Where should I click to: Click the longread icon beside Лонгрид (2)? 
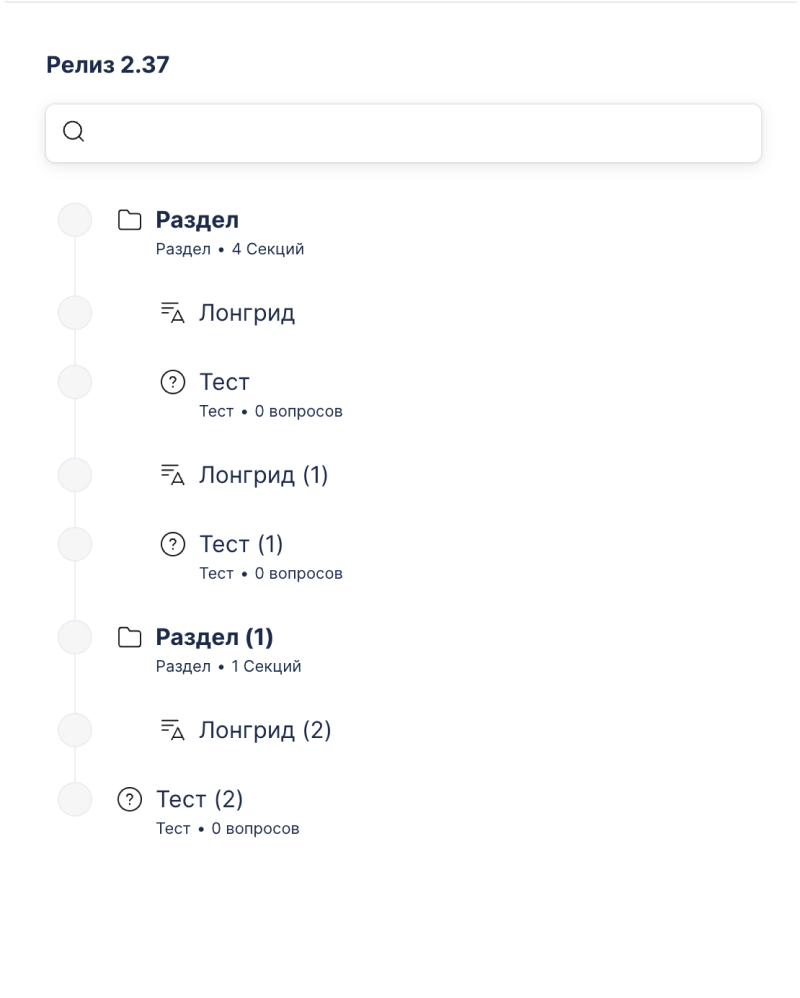[173, 730]
